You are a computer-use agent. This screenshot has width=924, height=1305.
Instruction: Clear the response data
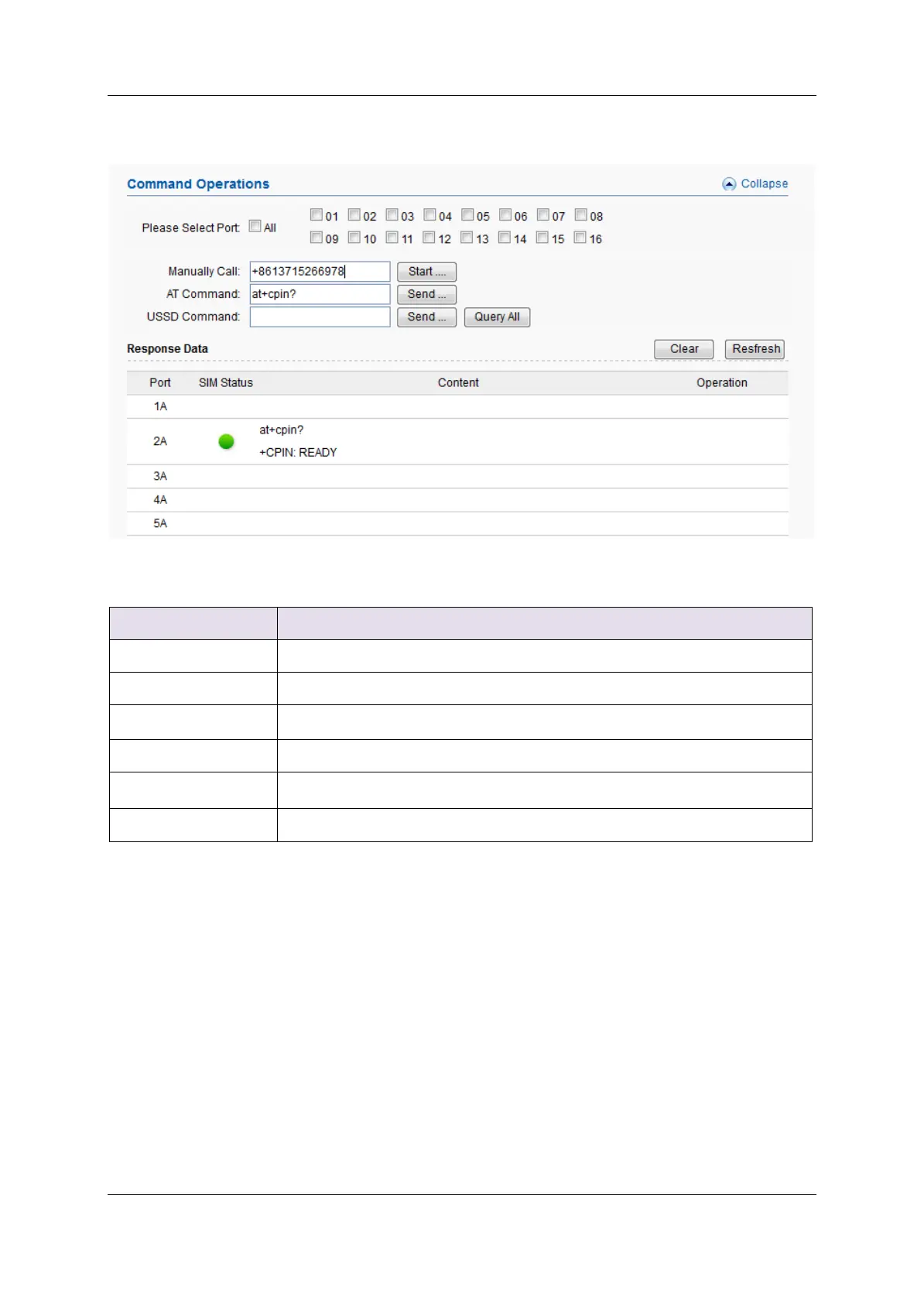683,349
